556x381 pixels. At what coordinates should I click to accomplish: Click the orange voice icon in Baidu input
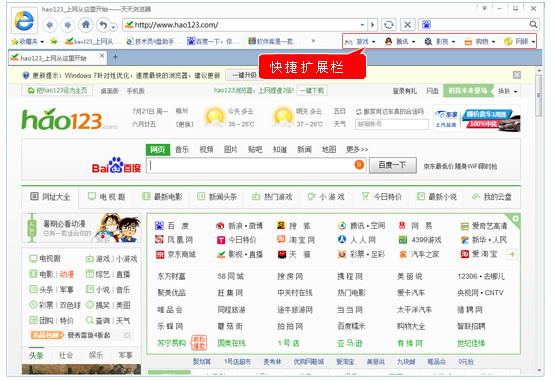click(x=359, y=165)
